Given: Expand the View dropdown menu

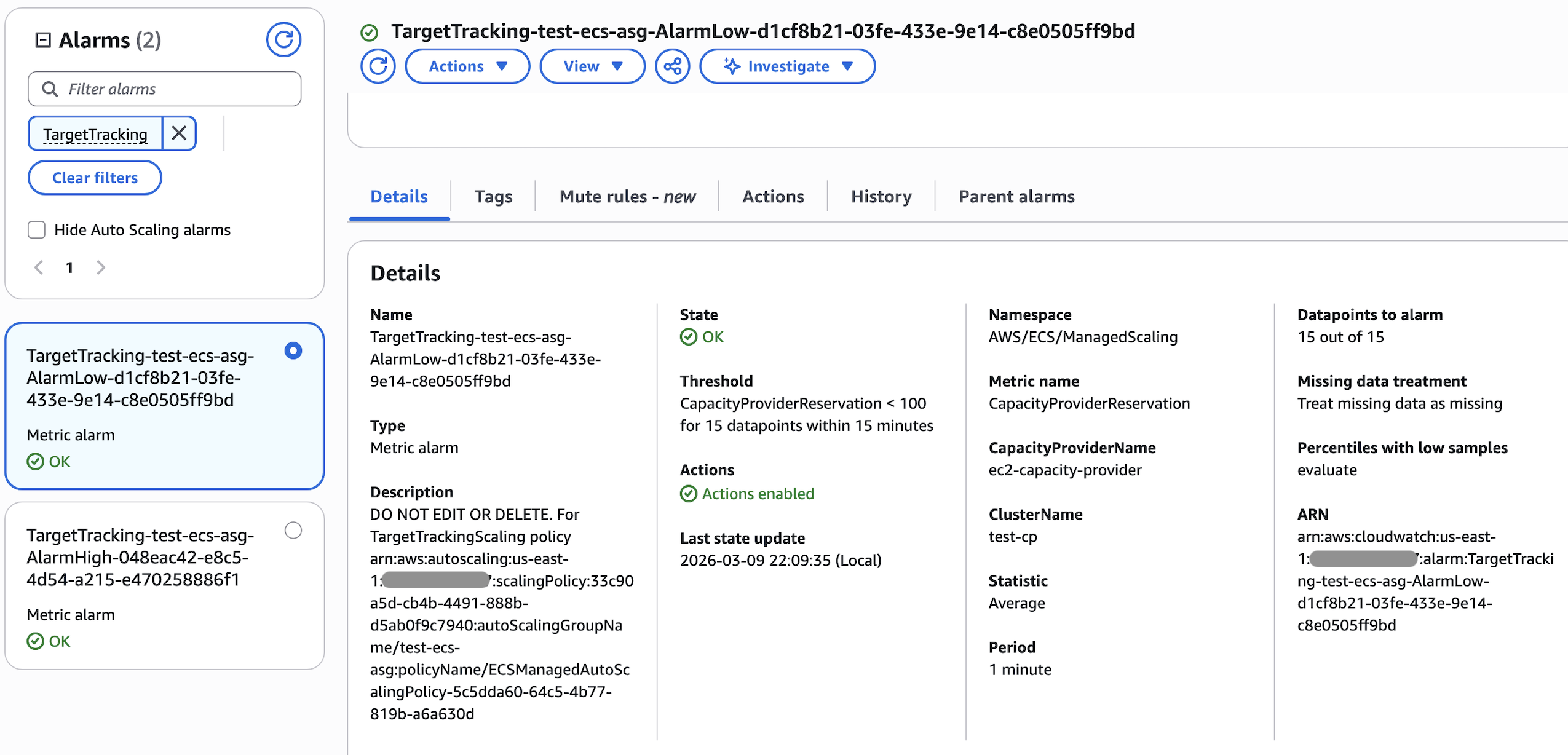Looking at the screenshot, I should (x=592, y=66).
